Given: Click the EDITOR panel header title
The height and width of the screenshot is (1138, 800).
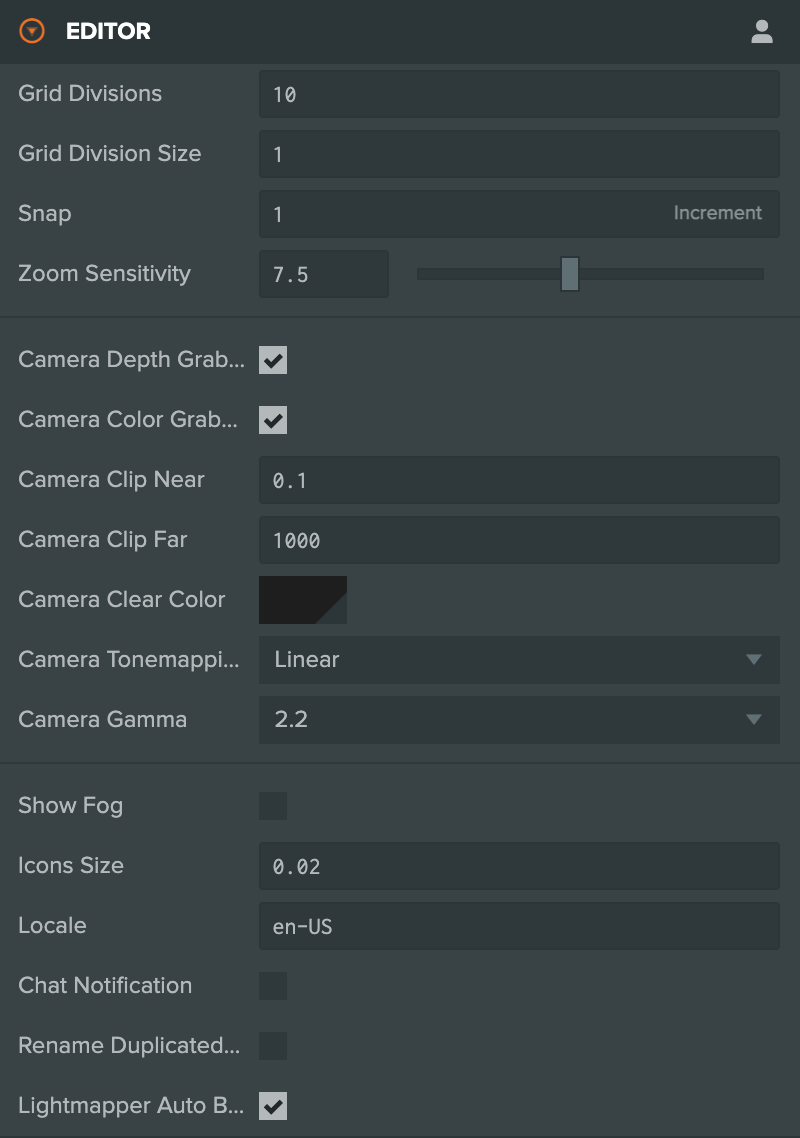Looking at the screenshot, I should [108, 31].
